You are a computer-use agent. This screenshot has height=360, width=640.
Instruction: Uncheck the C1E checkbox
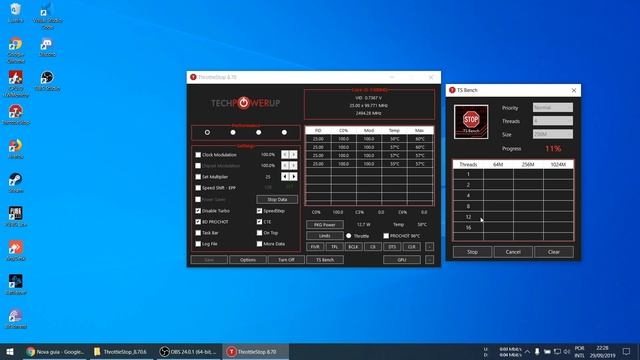259,222
